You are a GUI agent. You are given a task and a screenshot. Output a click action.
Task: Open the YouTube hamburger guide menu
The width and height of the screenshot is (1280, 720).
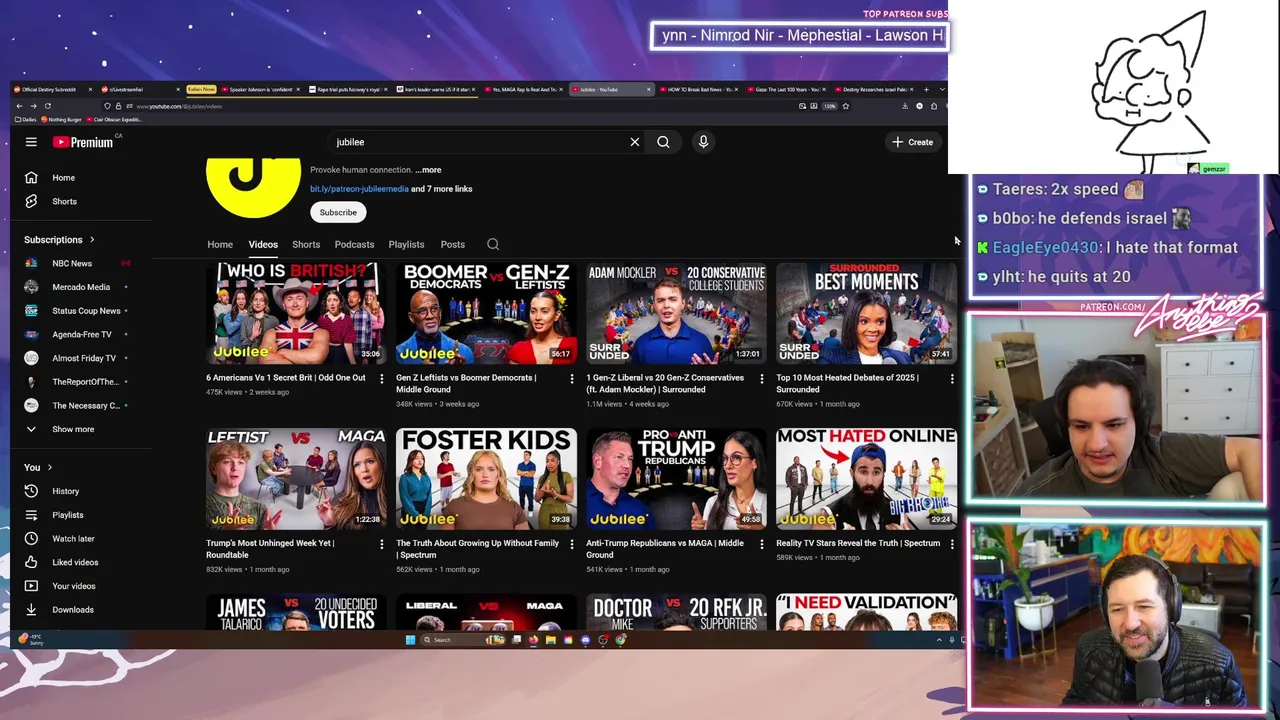click(31, 142)
